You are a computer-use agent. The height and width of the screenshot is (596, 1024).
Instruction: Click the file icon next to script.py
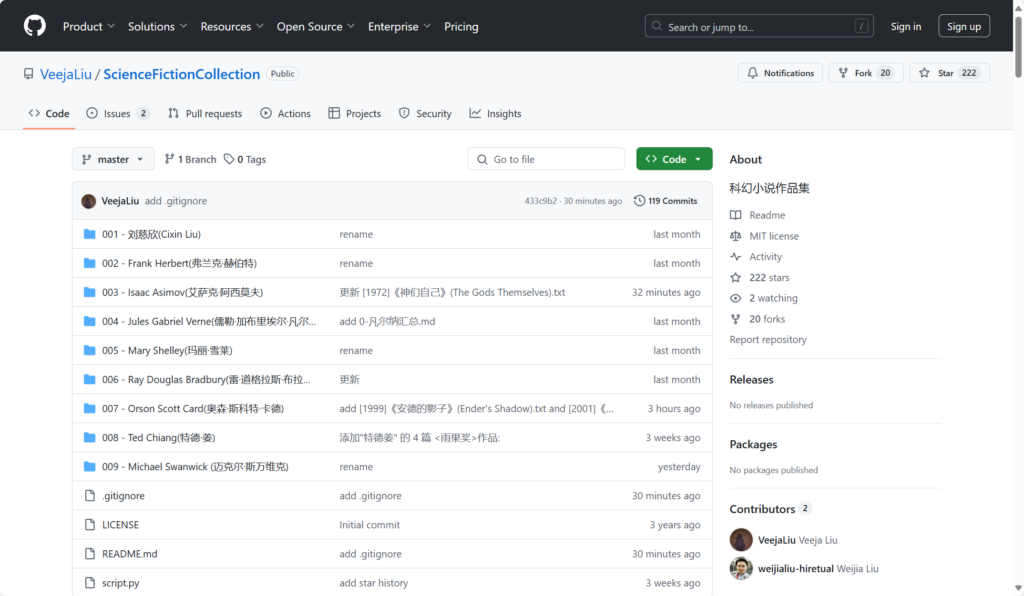(x=89, y=582)
